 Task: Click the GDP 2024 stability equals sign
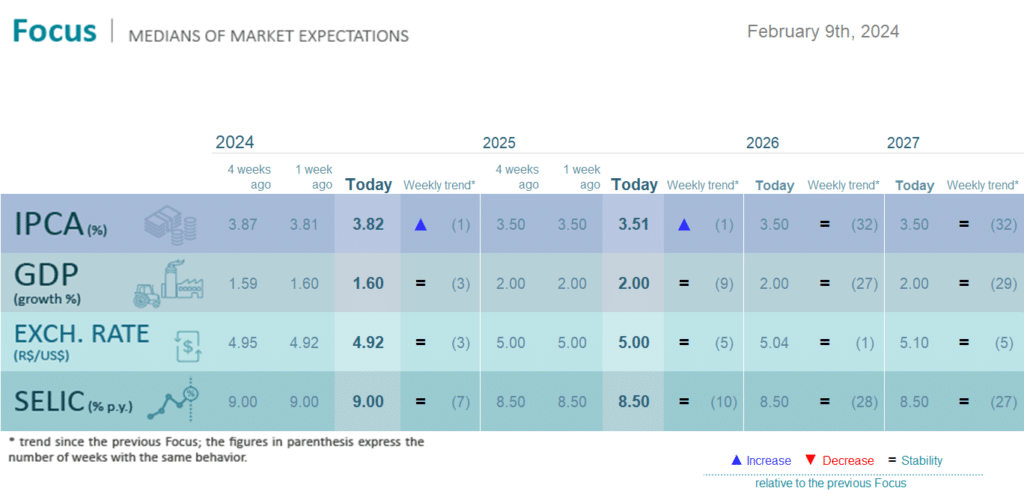pos(421,284)
